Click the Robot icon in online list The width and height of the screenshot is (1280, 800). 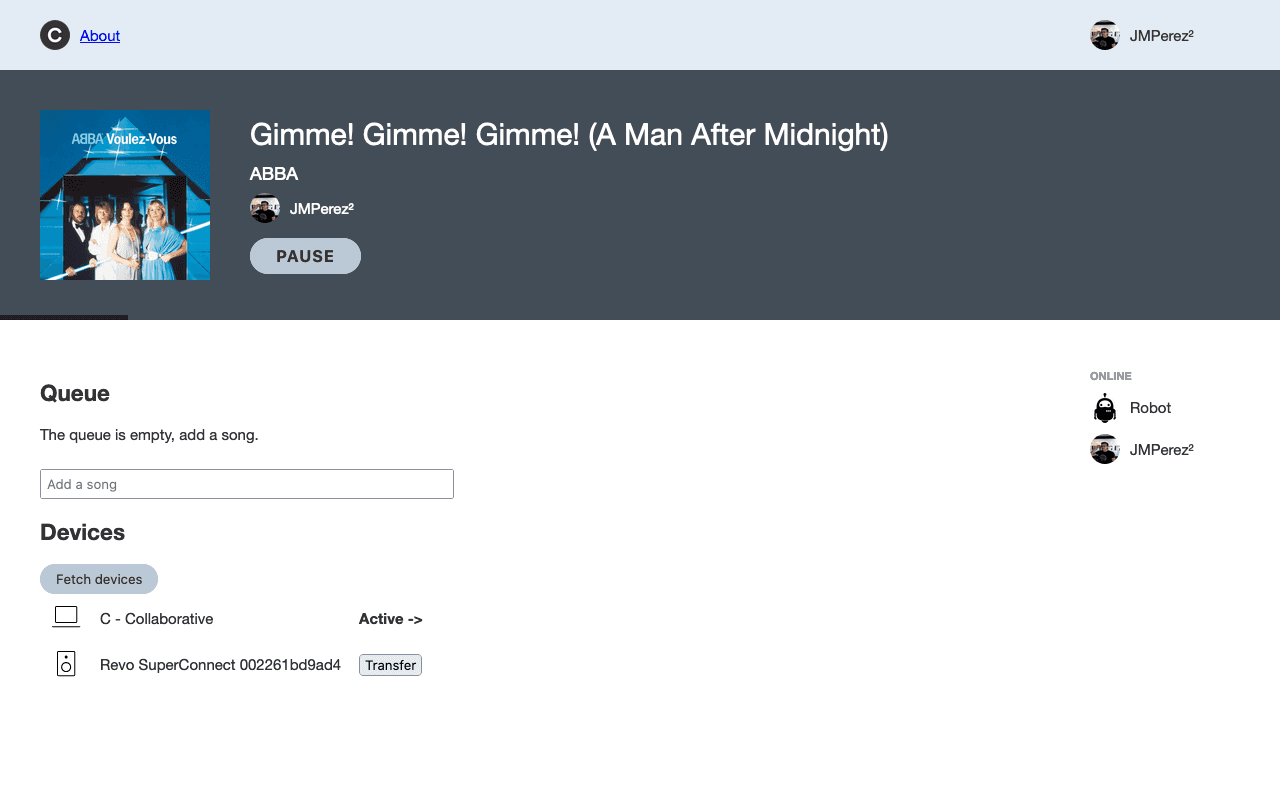pos(1105,408)
